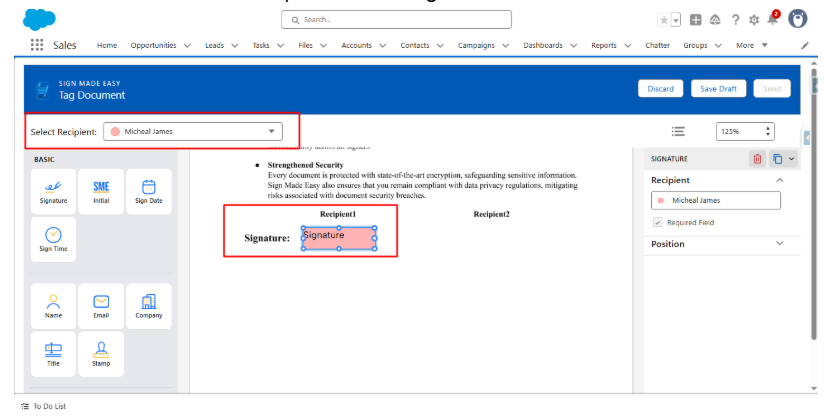Screen dimensions: 824x420
Task: Open the To Do List utility
Action: pos(44,406)
